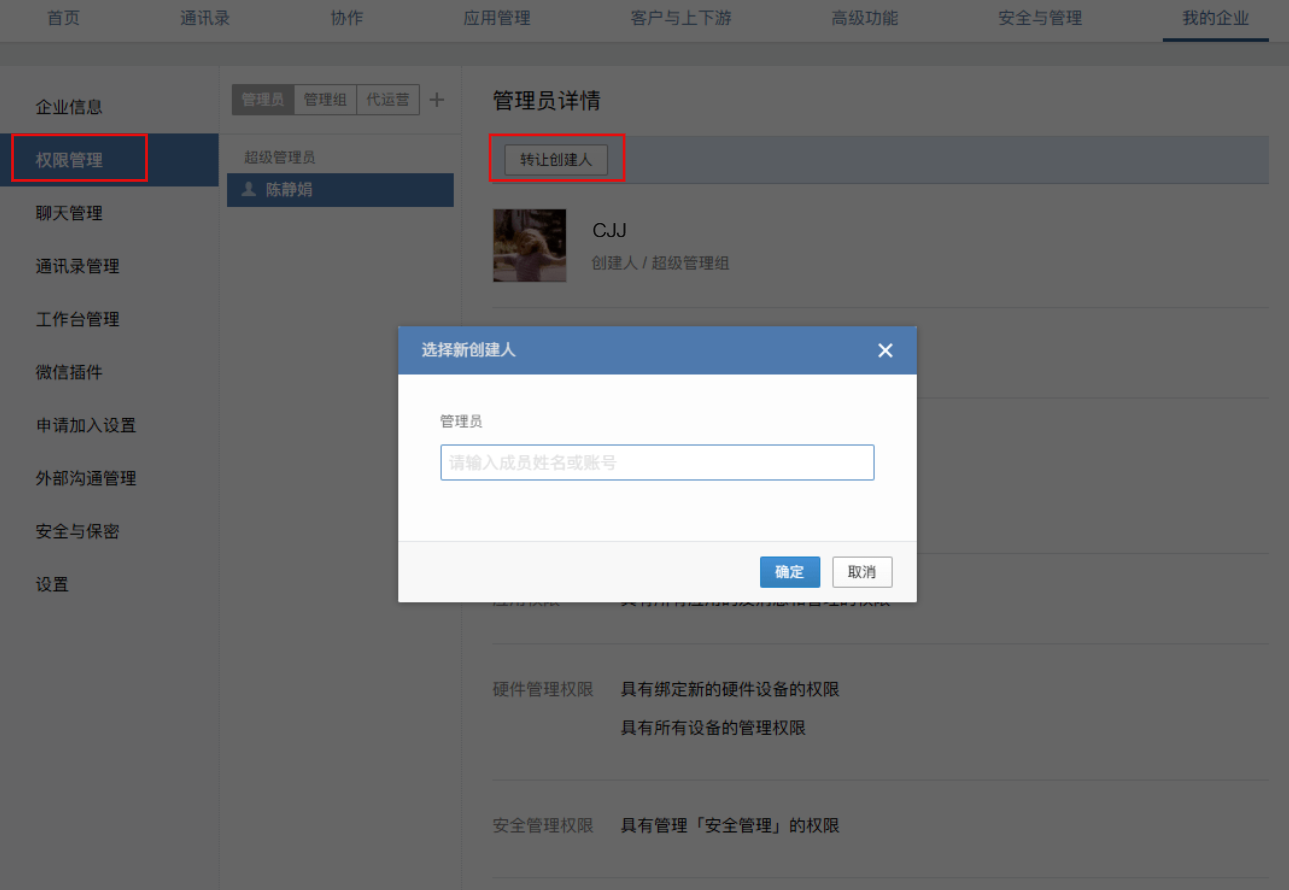Focus the 请输入成员姓名或账号 input field

point(657,462)
